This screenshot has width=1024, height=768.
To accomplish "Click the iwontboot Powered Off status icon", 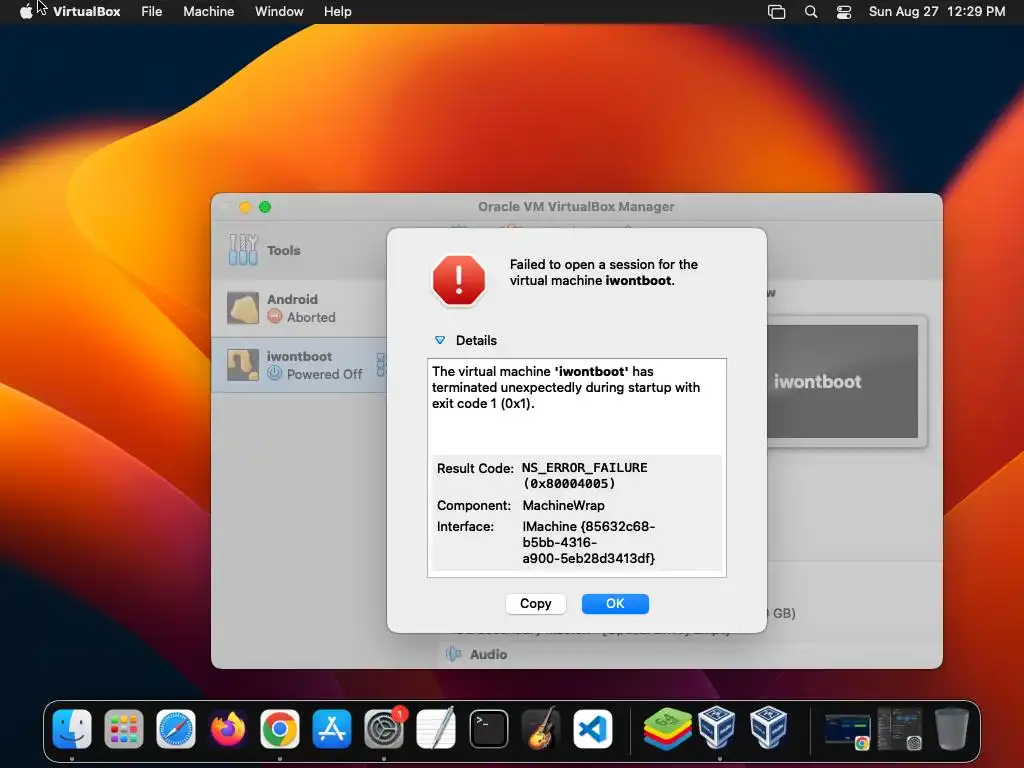I will (x=275, y=374).
